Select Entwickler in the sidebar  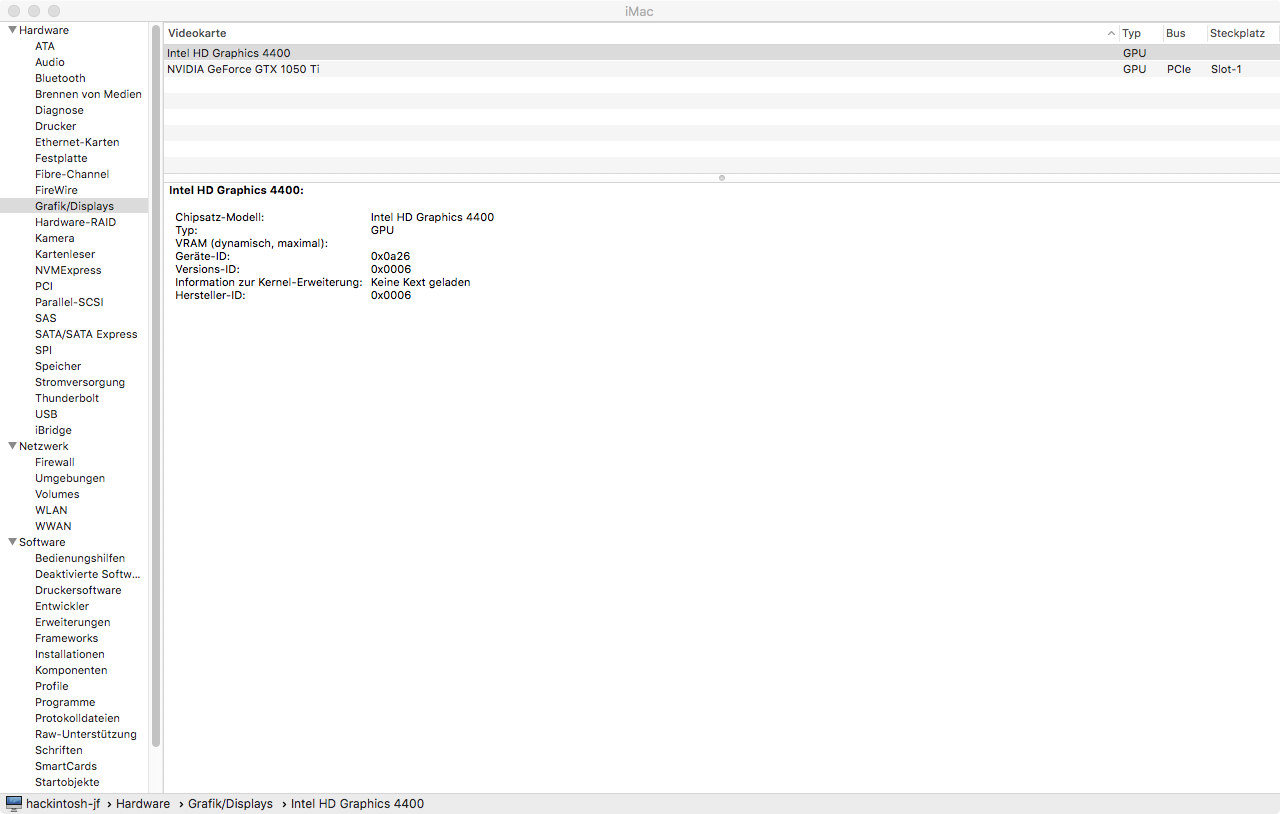point(62,606)
